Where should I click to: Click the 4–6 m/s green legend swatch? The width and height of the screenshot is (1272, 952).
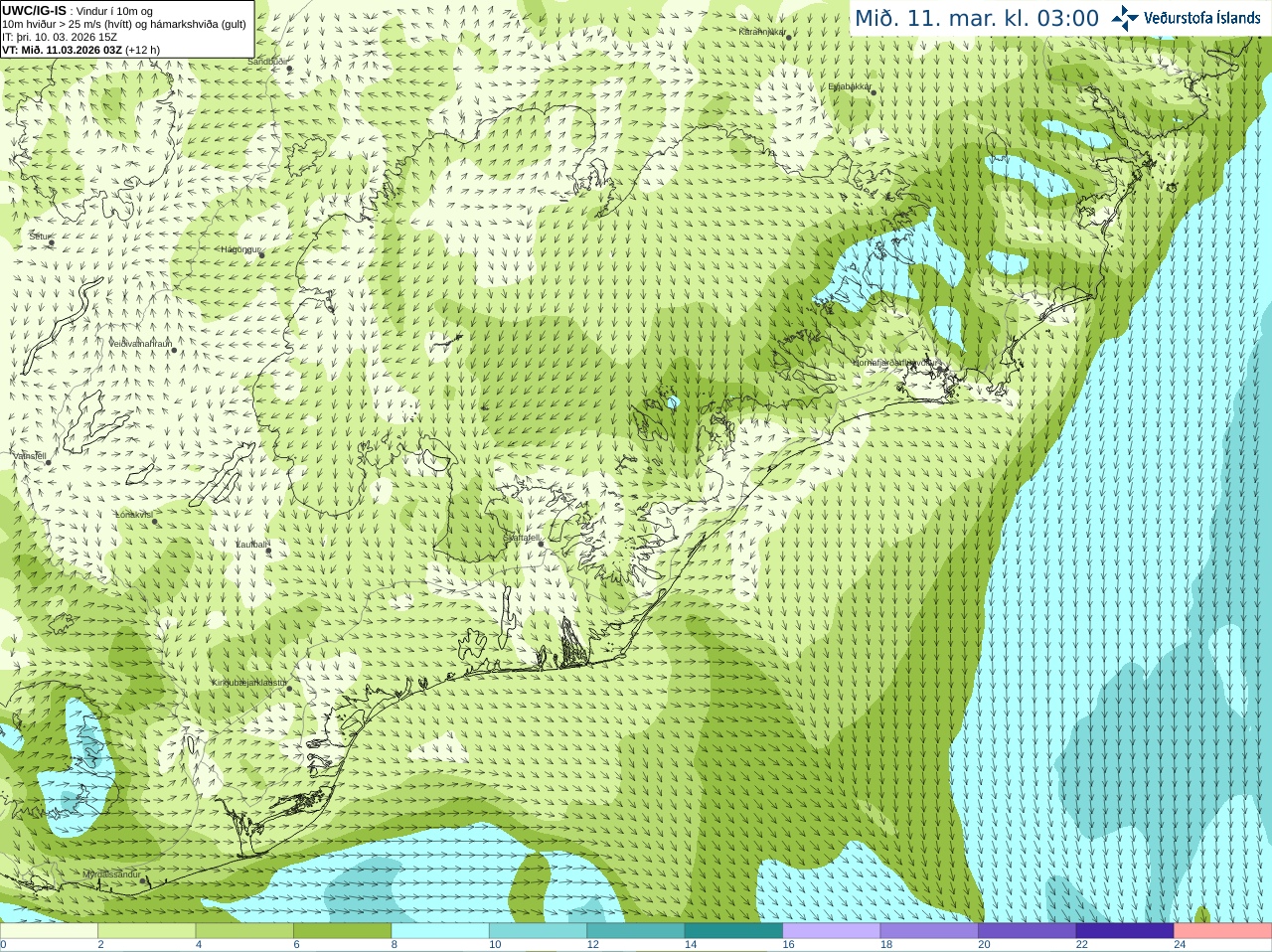tap(244, 931)
